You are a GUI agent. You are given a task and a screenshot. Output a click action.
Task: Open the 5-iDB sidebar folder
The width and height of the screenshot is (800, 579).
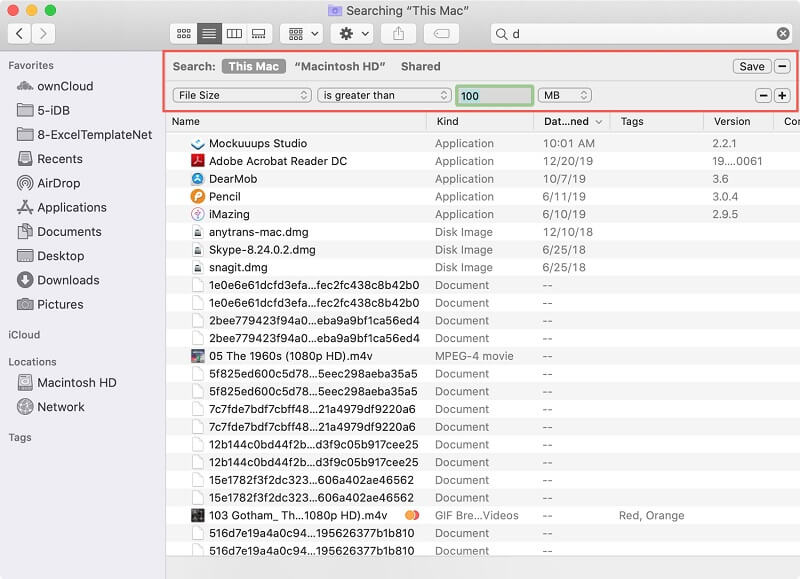[x=43, y=110]
